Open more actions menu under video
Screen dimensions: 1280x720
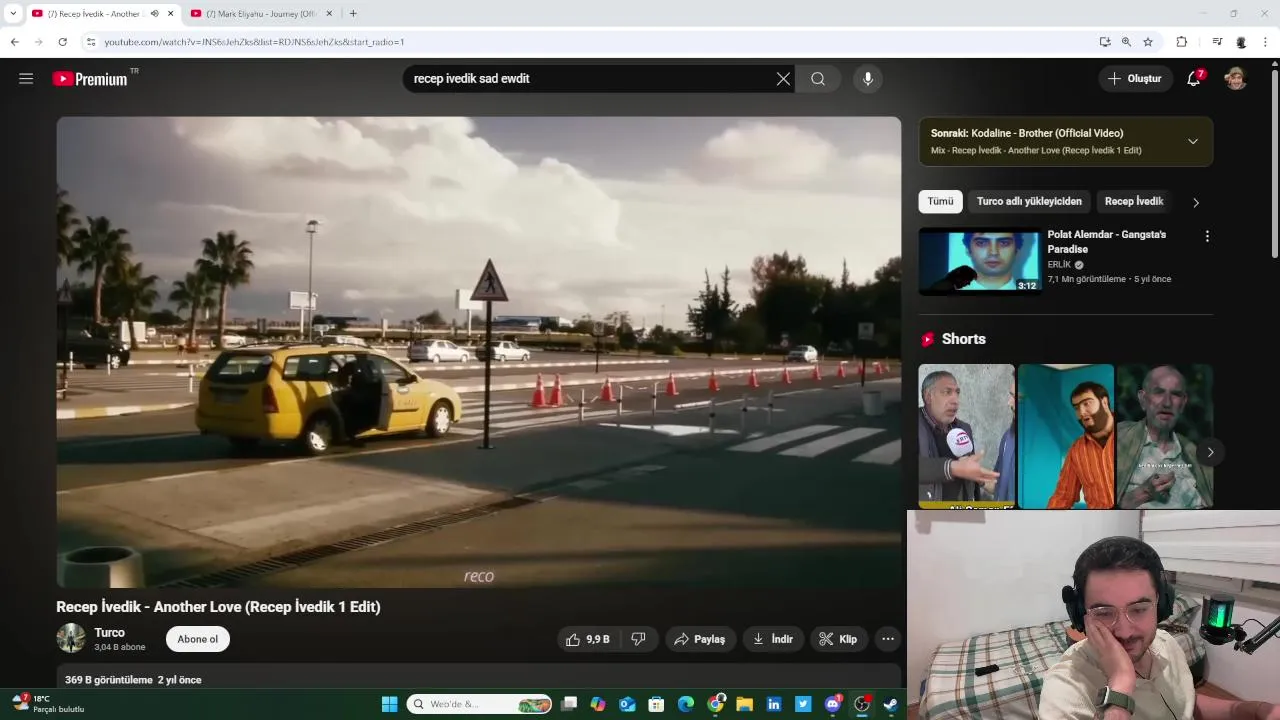click(887, 639)
